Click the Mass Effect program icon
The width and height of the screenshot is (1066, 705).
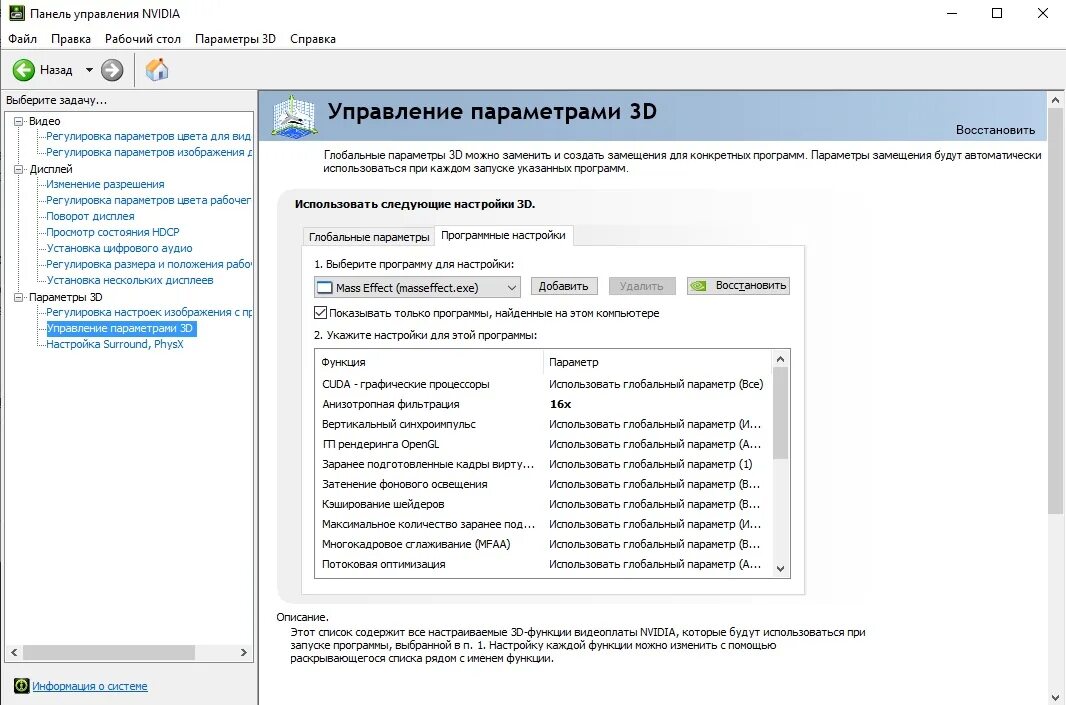[x=325, y=288]
